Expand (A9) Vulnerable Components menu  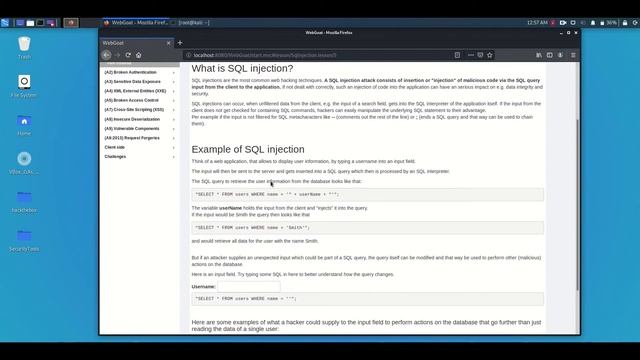pos(139,129)
